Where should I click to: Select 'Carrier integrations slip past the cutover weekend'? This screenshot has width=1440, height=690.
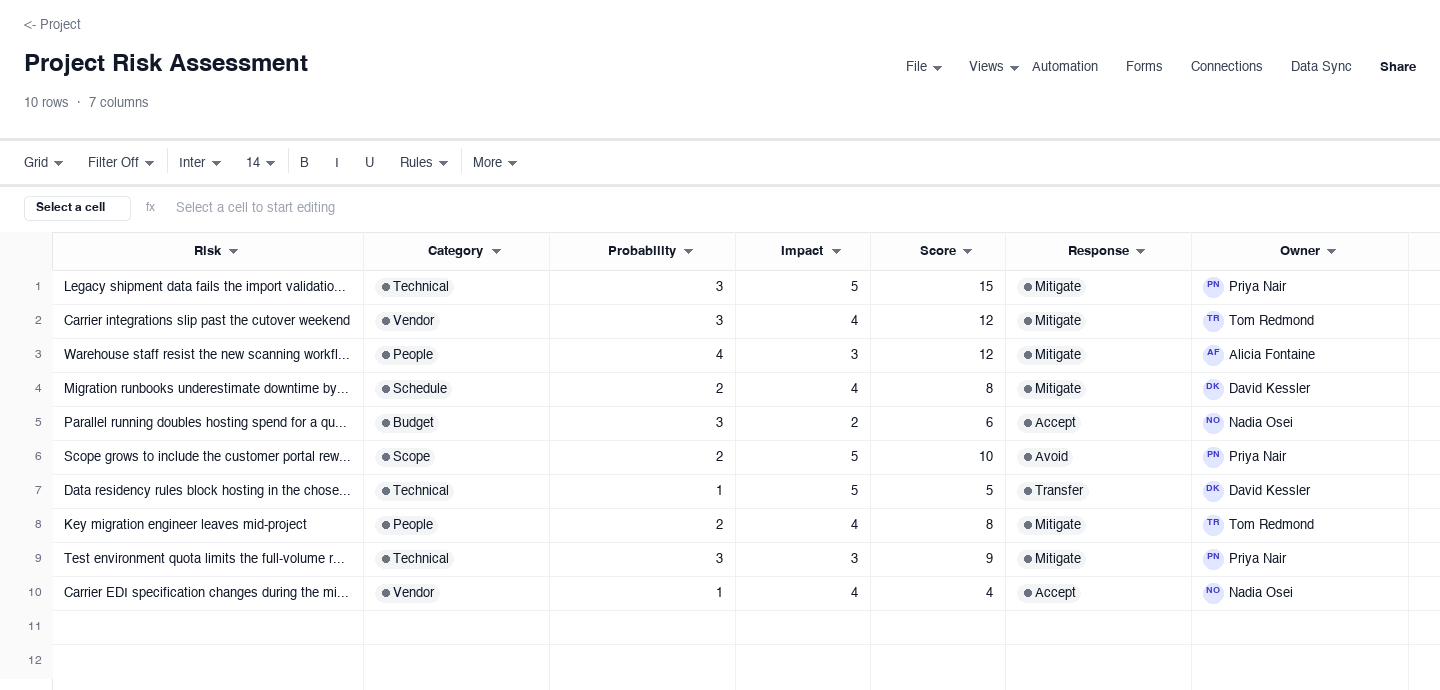point(208,321)
